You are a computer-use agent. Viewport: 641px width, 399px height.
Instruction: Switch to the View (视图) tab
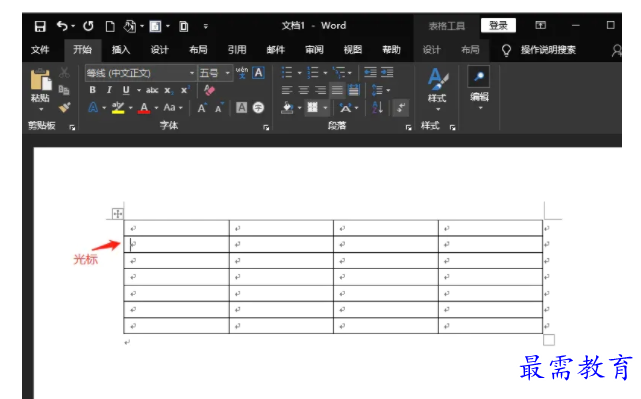[353, 50]
